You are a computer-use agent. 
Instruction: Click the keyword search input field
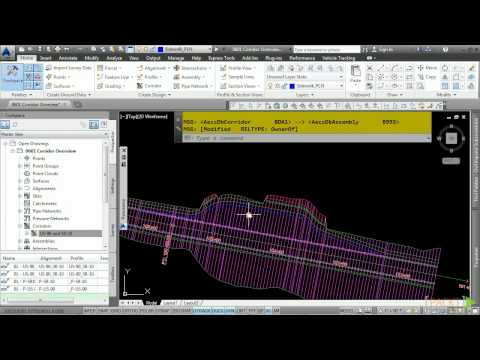[327, 50]
